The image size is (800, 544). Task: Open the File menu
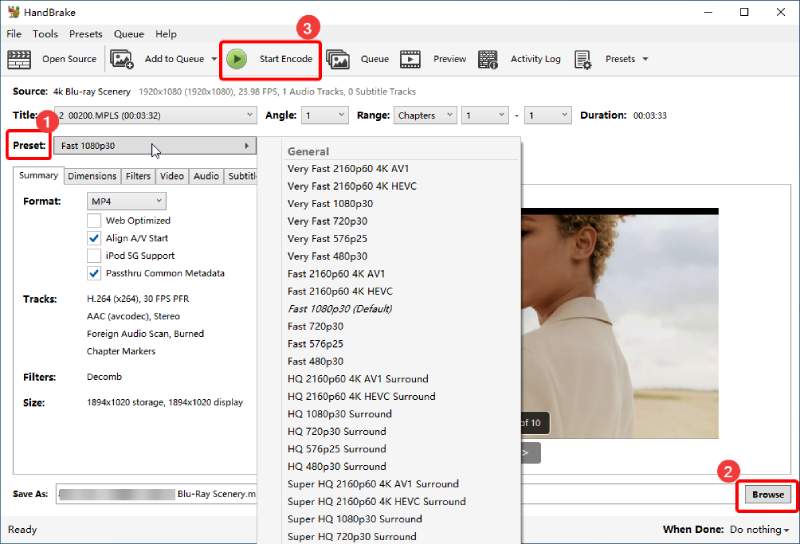pyautogui.click(x=14, y=34)
